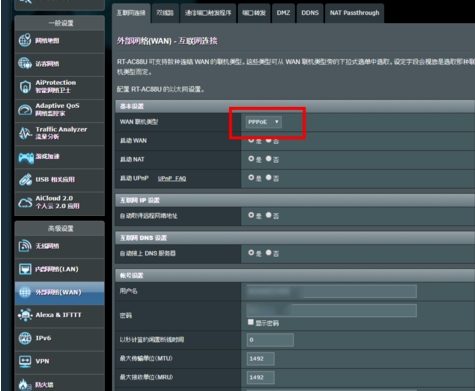Select the game controller boost icon
475x391 pixels.
coord(26,157)
